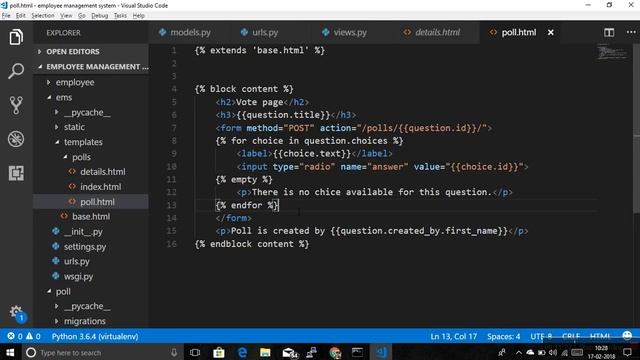Image resolution: width=640 pixels, height=360 pixels.
Task: Close the poll.html tab
Action: 551,32
